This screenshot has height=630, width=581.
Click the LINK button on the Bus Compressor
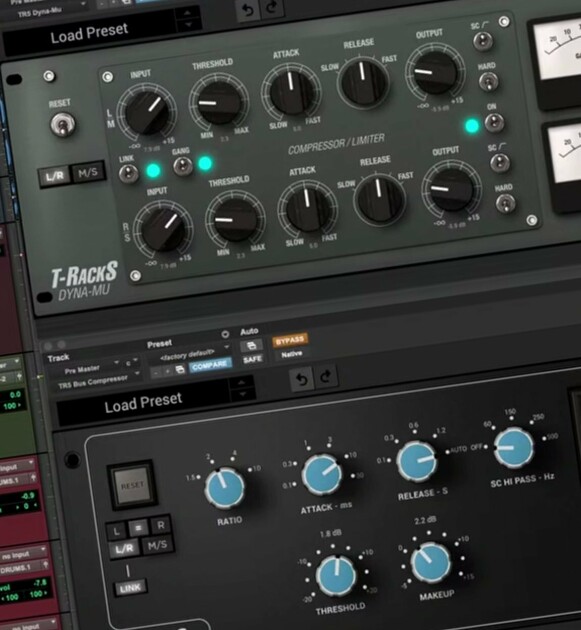tap(131, 588)
